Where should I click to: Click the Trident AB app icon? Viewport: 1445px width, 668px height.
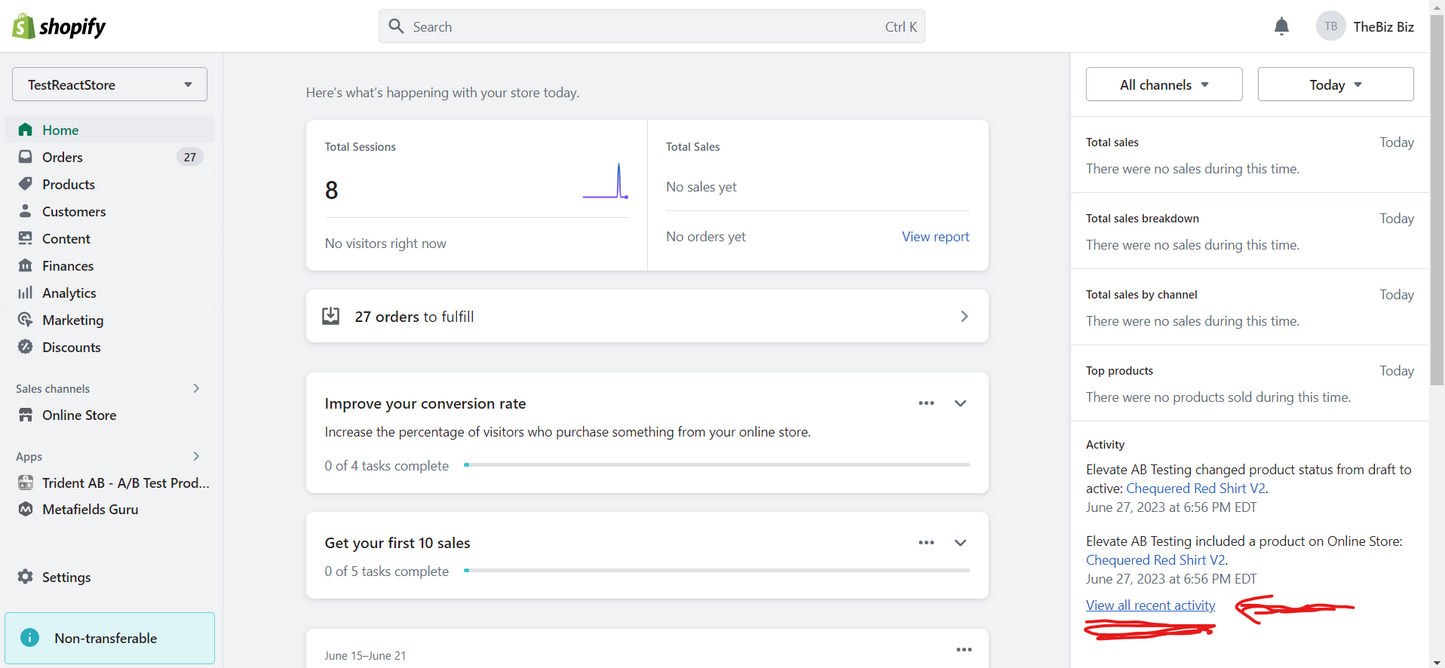pos(26,483)
